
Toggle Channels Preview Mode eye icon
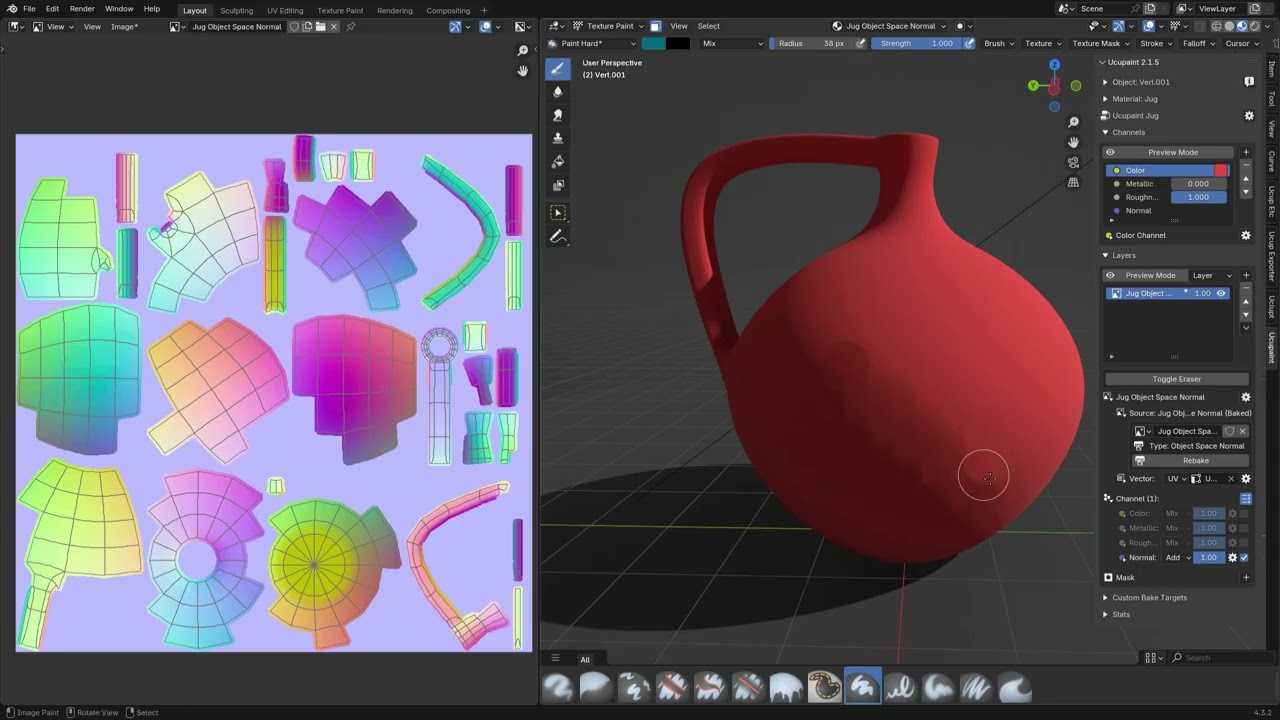(1110, 152)
